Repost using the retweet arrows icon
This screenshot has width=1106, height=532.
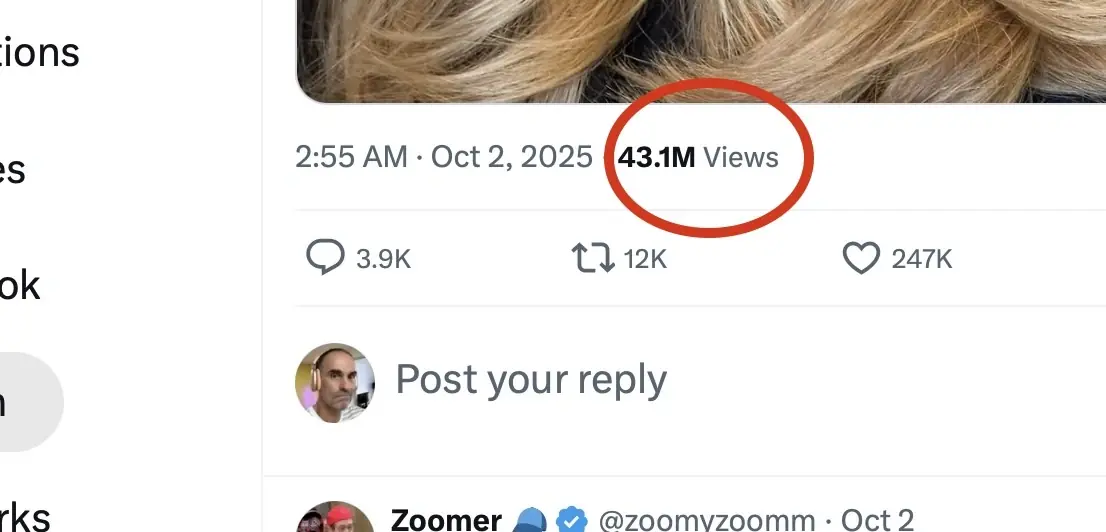pyautogui.click(x=592, y=258)
